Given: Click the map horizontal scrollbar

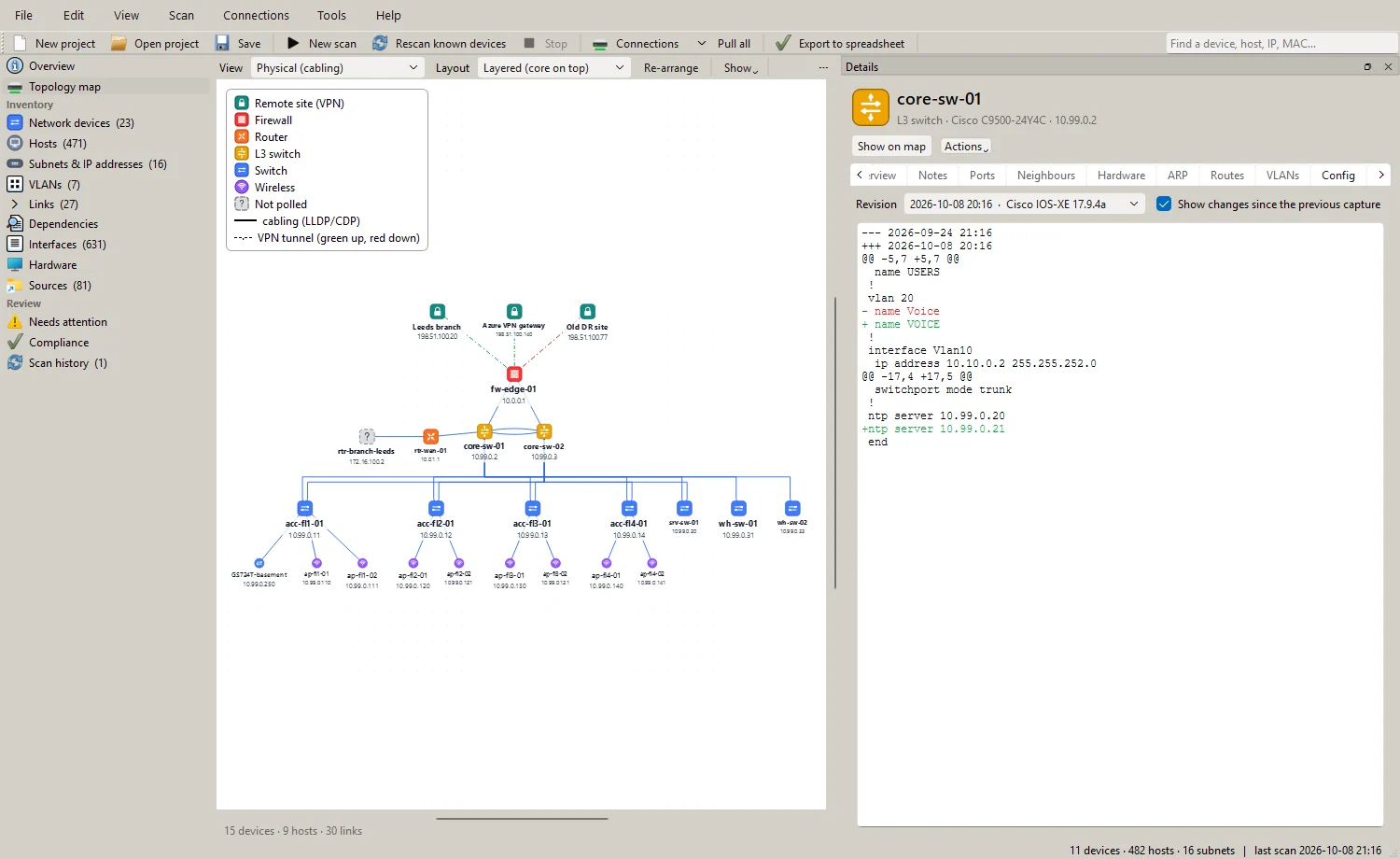Looking at the screenshot, I should (x=522, y=819).
